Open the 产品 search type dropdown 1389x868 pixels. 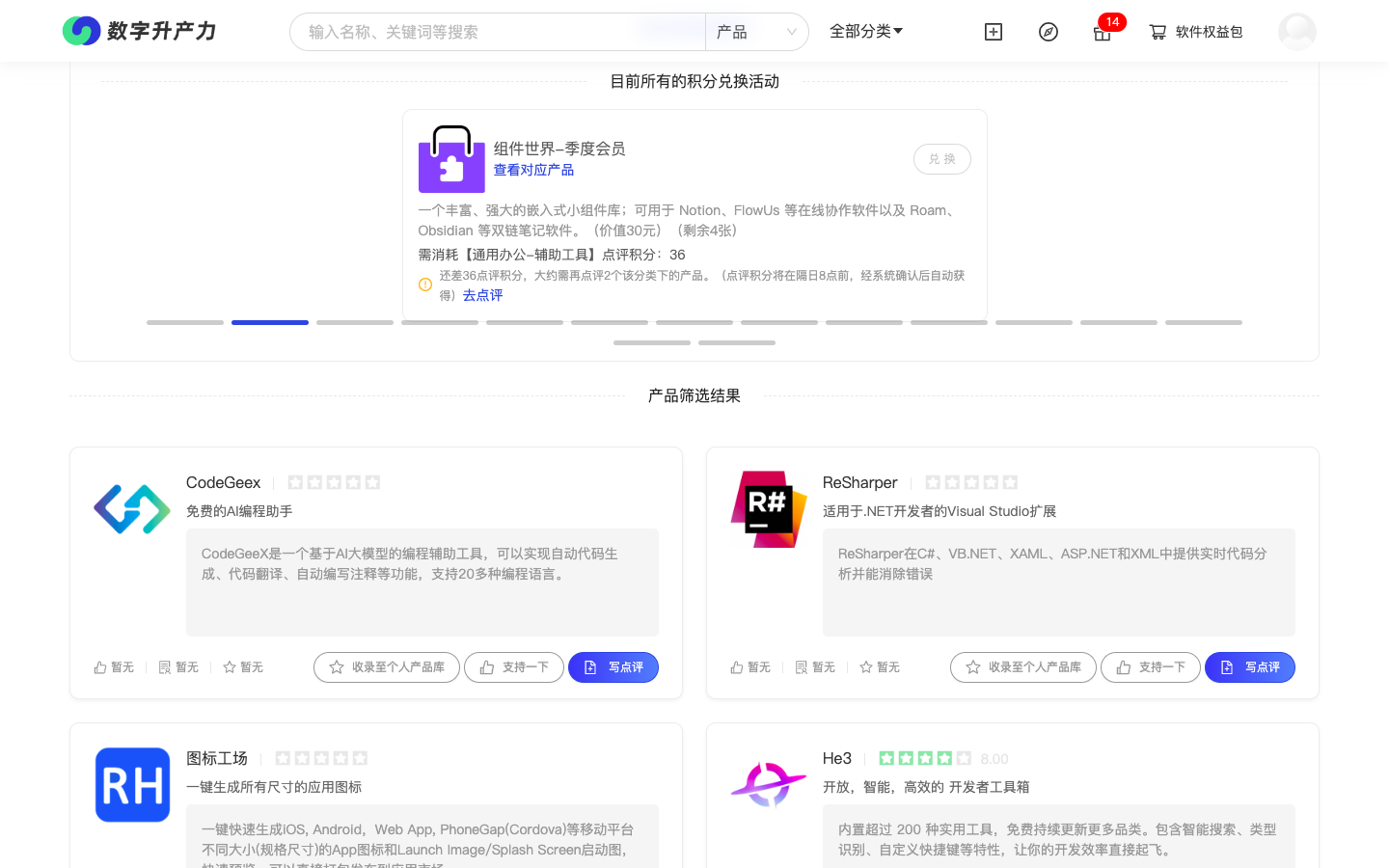[x=757, y=32]
